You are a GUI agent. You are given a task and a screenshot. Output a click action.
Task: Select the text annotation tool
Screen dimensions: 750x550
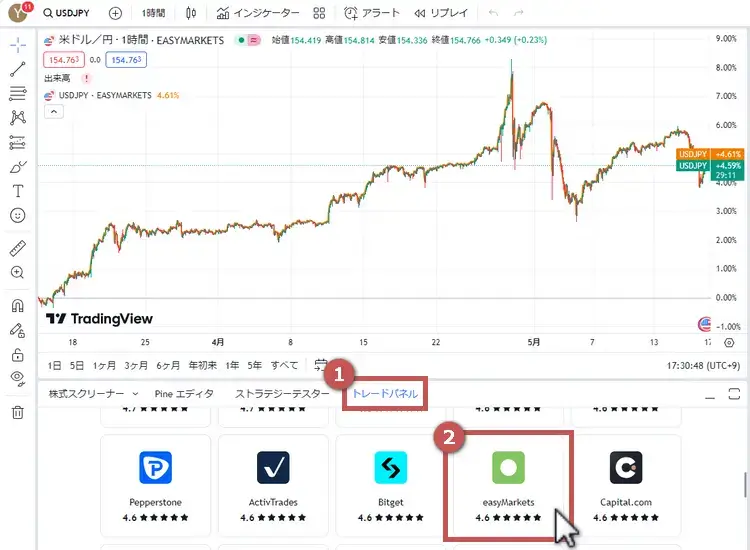coord(18,191)
